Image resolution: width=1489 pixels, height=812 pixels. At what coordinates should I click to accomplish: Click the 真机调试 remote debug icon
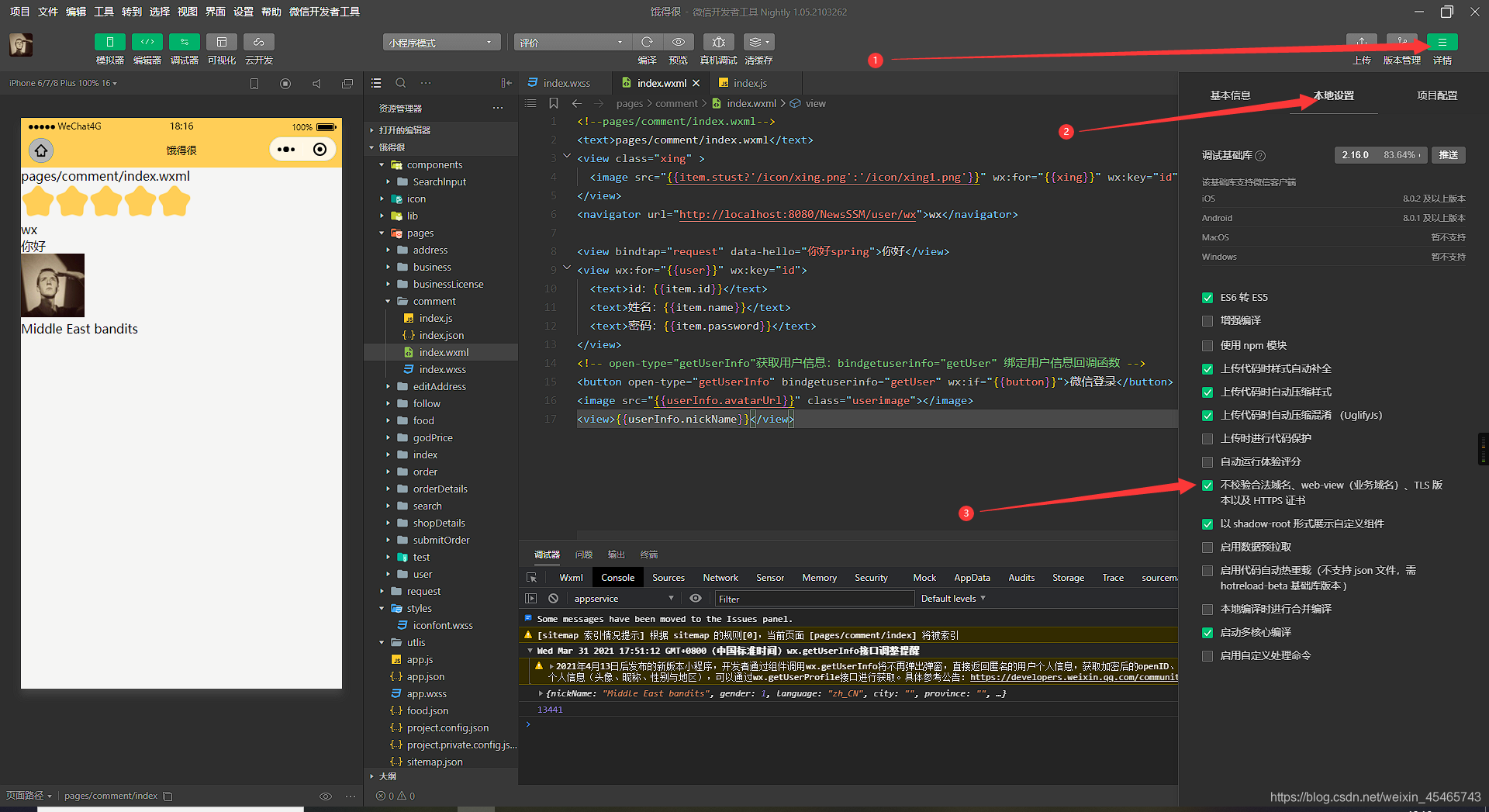tap(718, 42)
